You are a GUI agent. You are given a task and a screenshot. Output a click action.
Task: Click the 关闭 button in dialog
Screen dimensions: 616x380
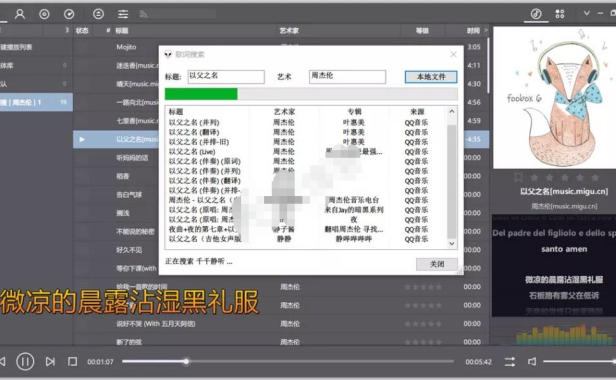point(437,264)
